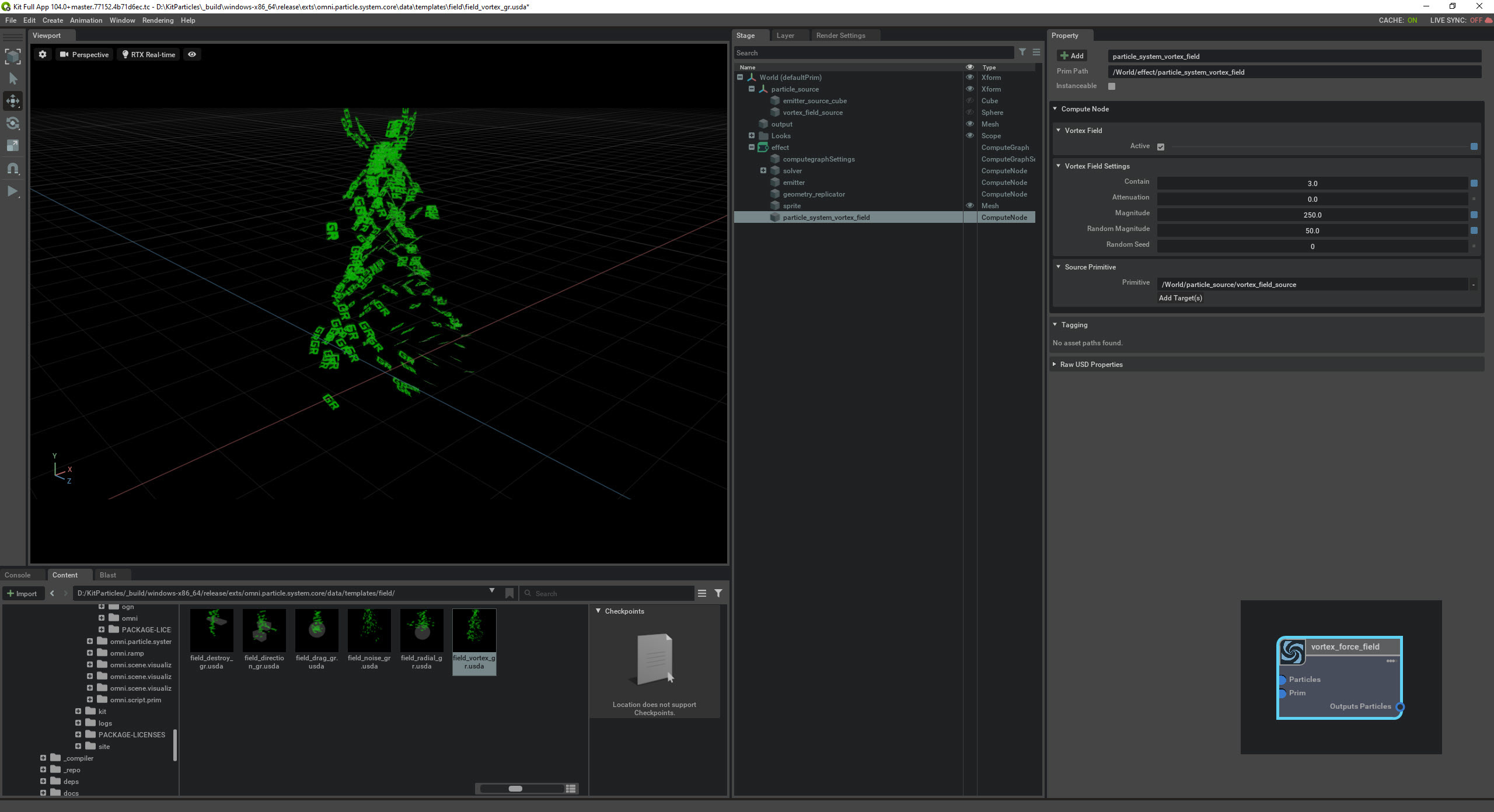Image resolution: width=1494 pixels, height=812 pixels.
Task: Collapse the Source Primitive section
Action: [x=1058, y=267]
